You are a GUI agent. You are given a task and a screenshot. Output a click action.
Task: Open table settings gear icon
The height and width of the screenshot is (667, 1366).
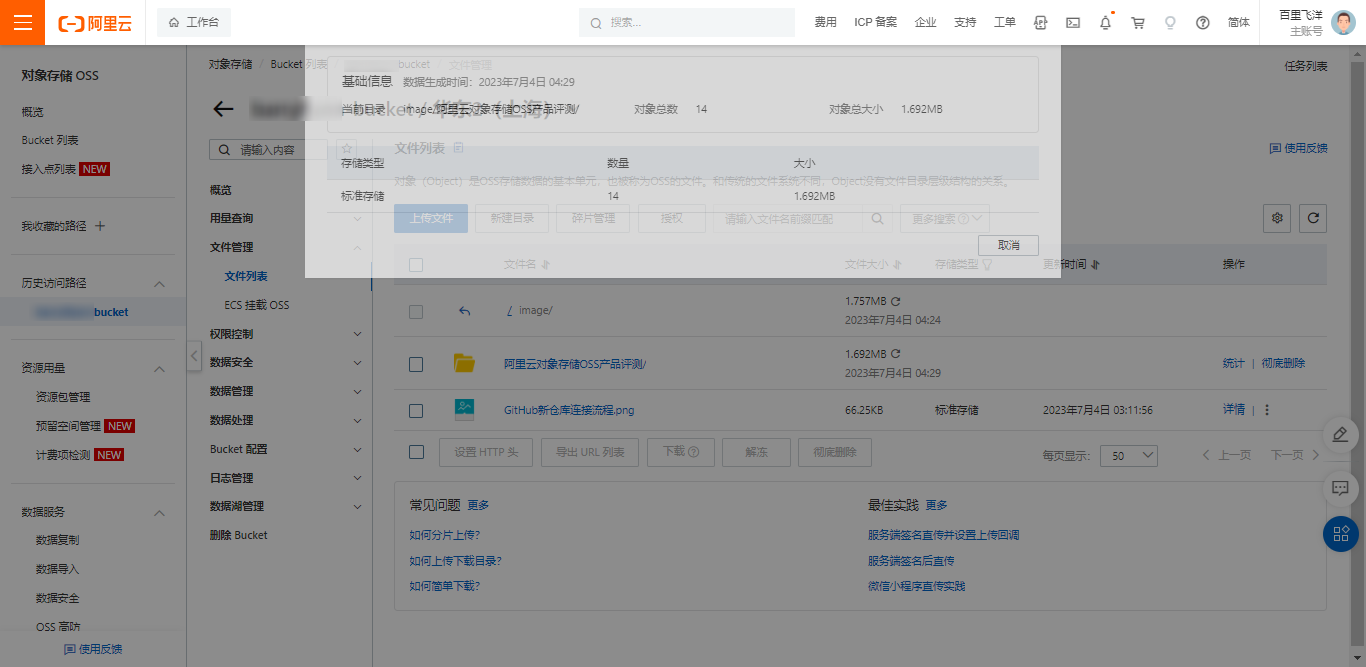tap(1276, 218)
